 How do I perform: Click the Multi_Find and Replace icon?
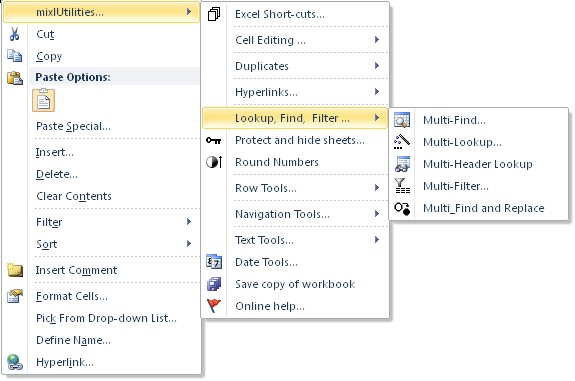(x=402, y=208)
